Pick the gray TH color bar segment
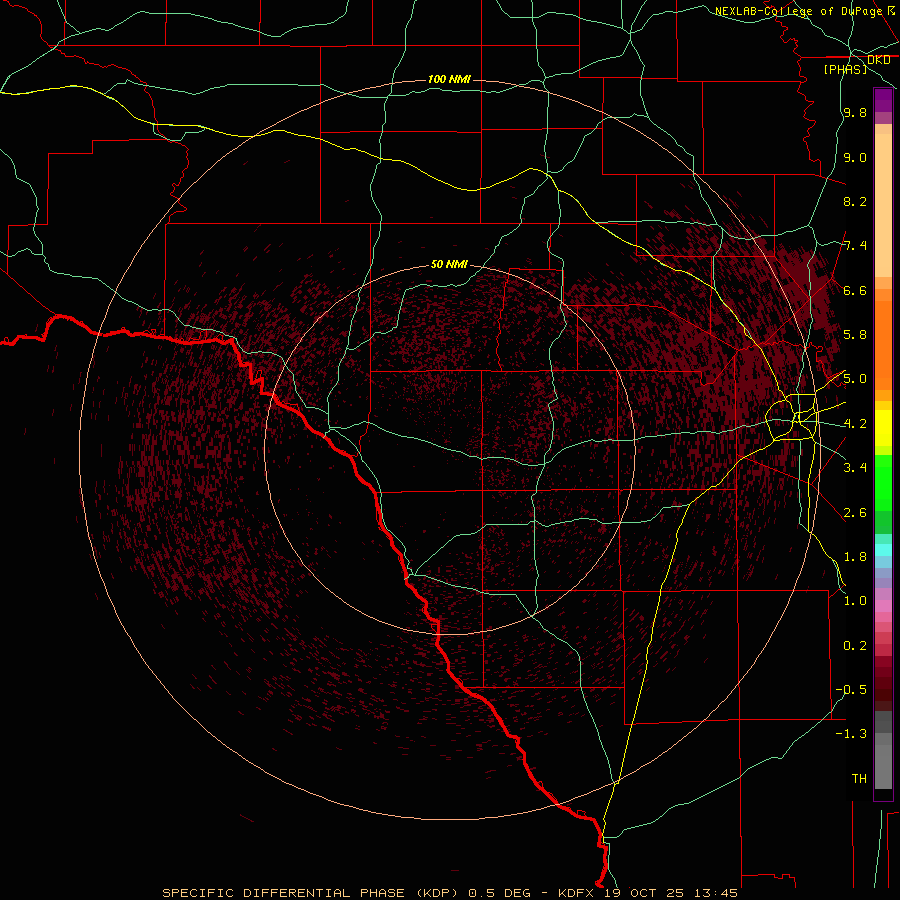 coord(883,766)
